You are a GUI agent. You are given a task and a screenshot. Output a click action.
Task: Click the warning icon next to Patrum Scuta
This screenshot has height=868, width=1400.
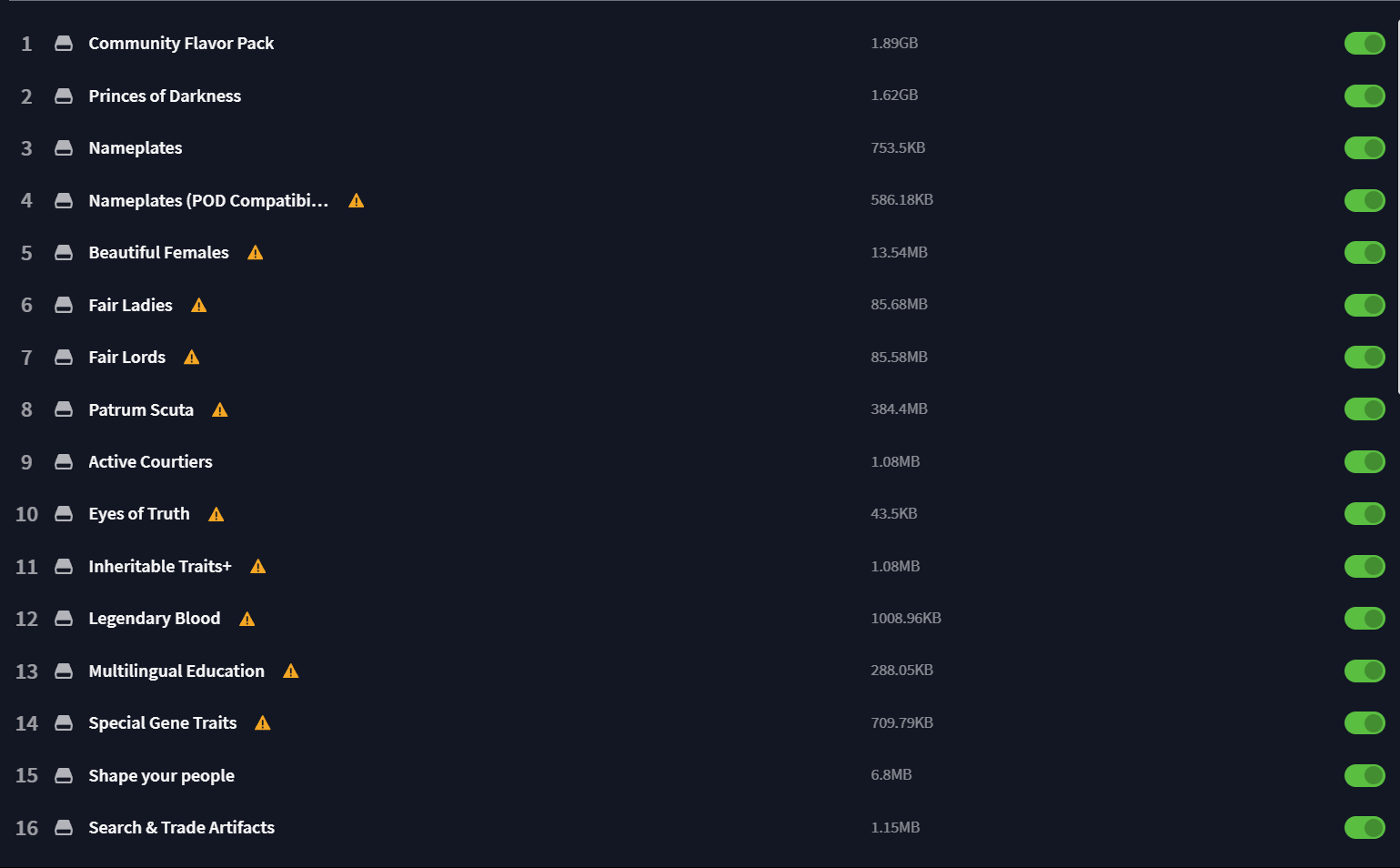coord(218,409)
